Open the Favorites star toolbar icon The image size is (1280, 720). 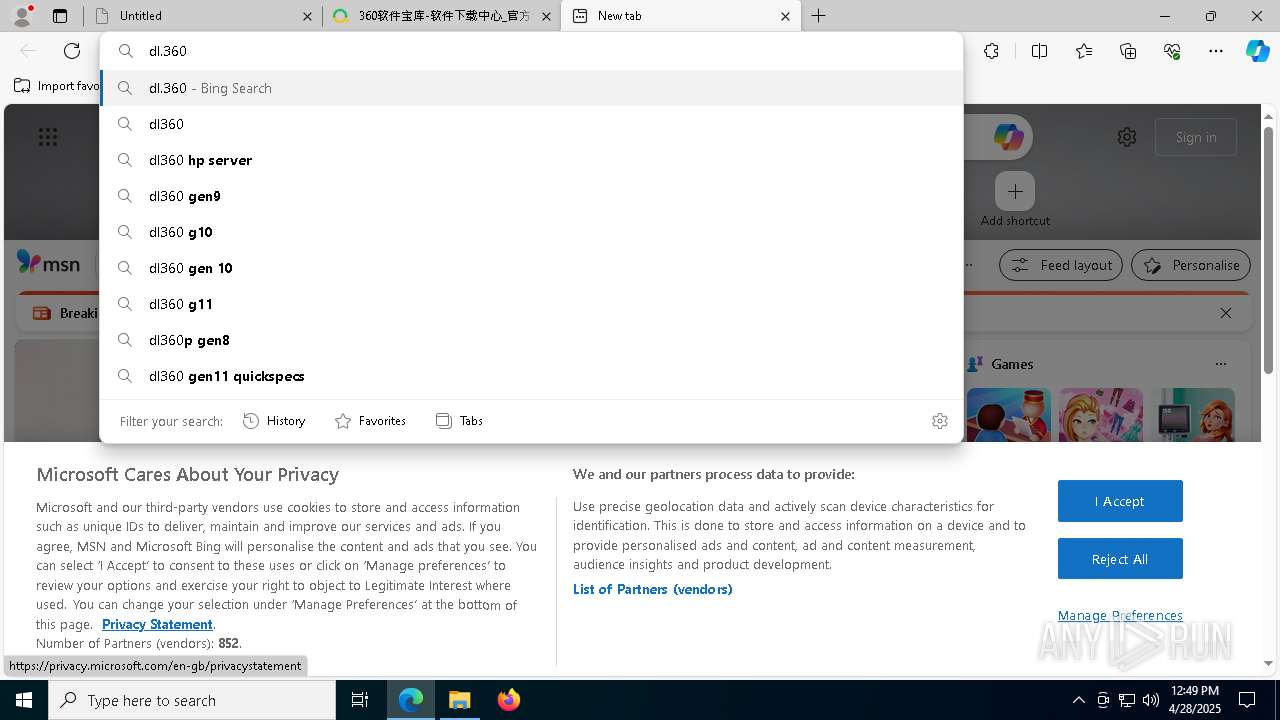point(1084,51)
